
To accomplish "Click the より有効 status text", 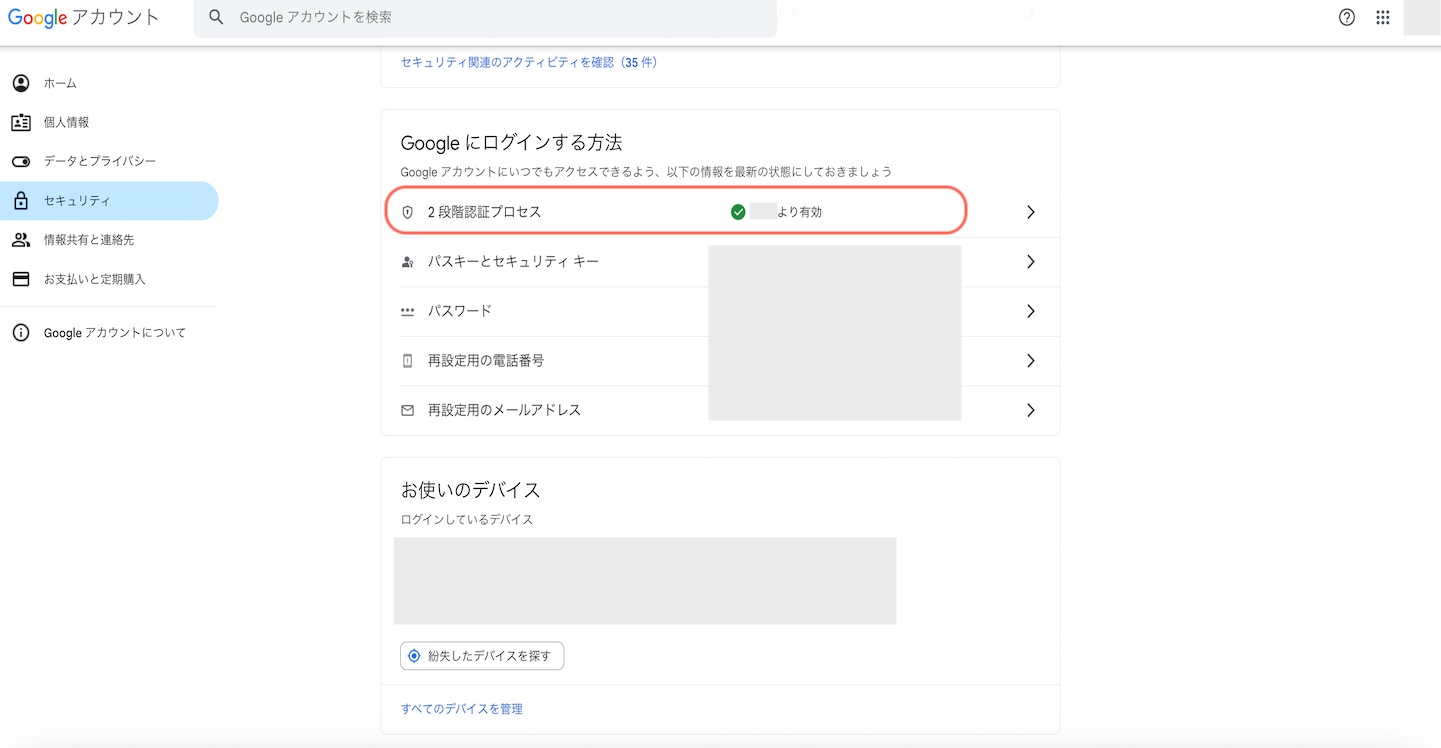I will (x=799, y=212).
